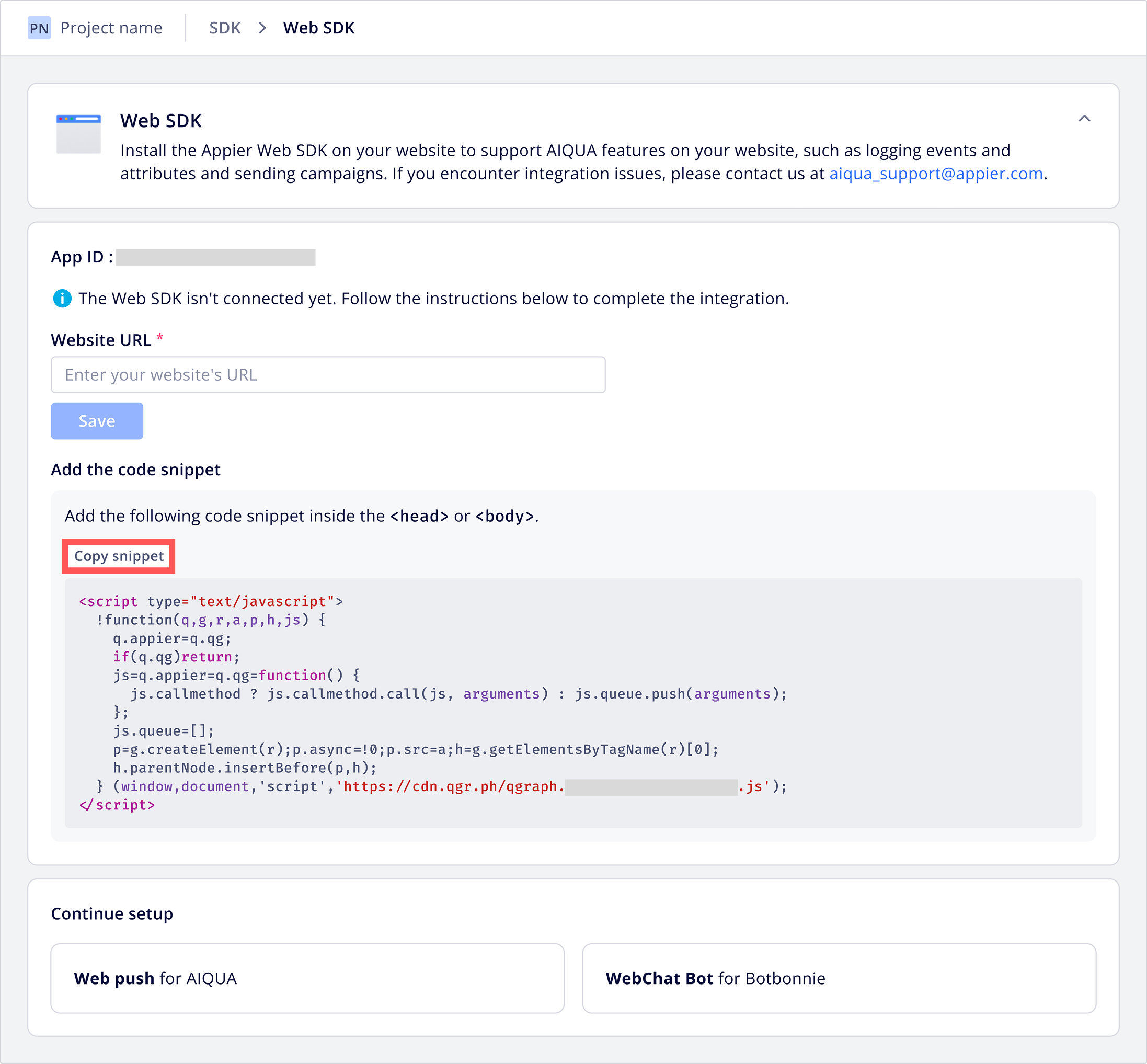The image size is (1147, 1064).
Task: Click the Web SDK browser window icon
Action: pos(78,133)
